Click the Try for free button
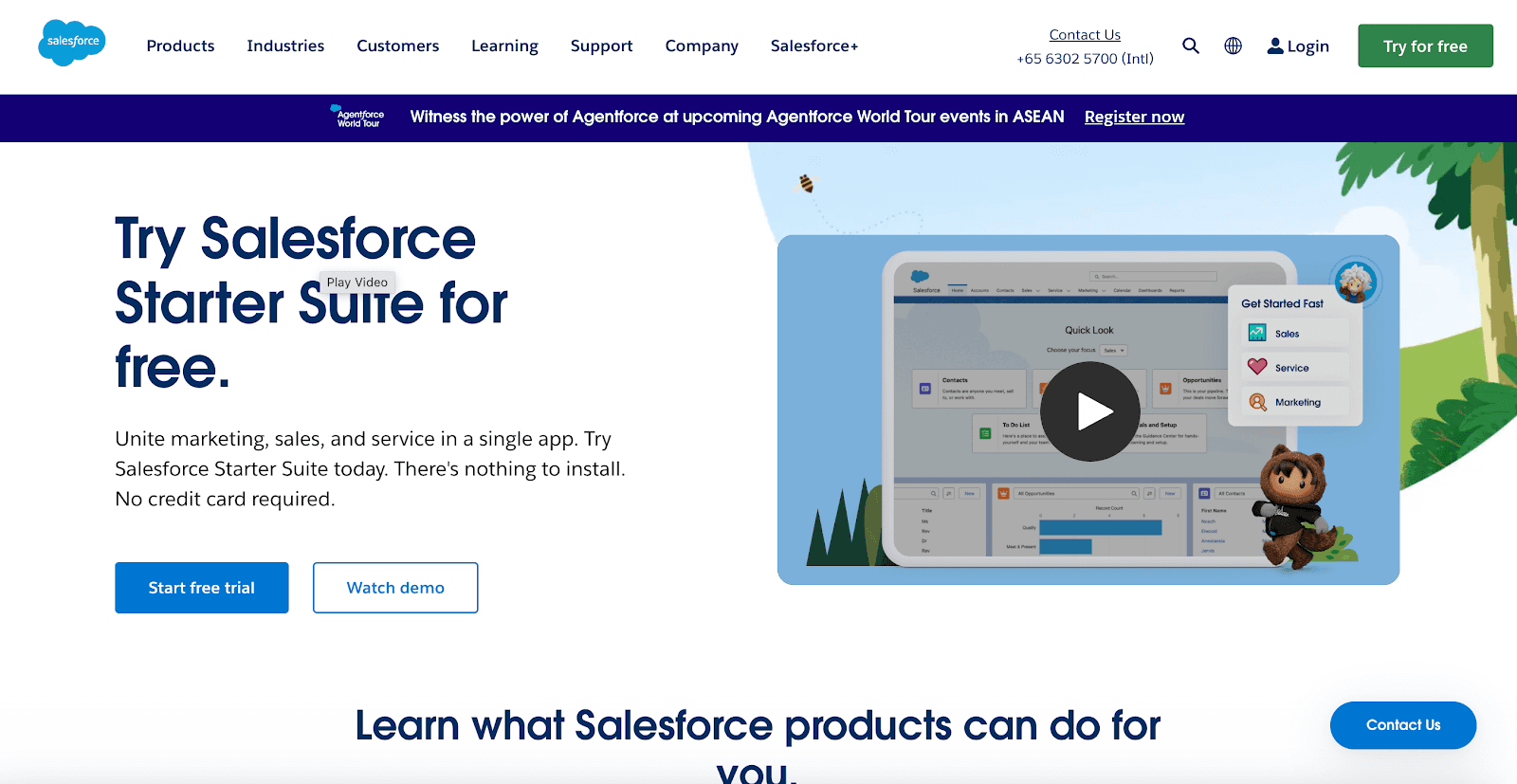The width and height of the screenshot is (1517, 784). coord(1425,46)
